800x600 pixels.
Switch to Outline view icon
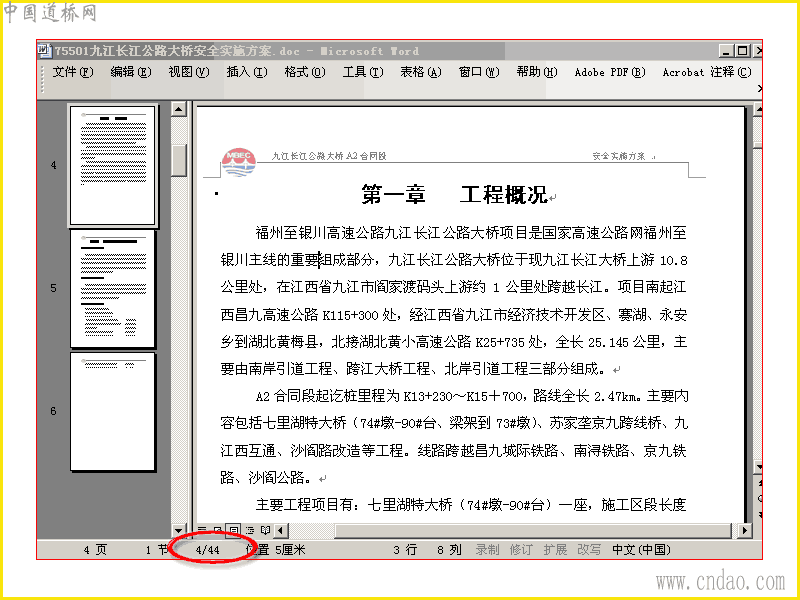(x=249, y=531)
